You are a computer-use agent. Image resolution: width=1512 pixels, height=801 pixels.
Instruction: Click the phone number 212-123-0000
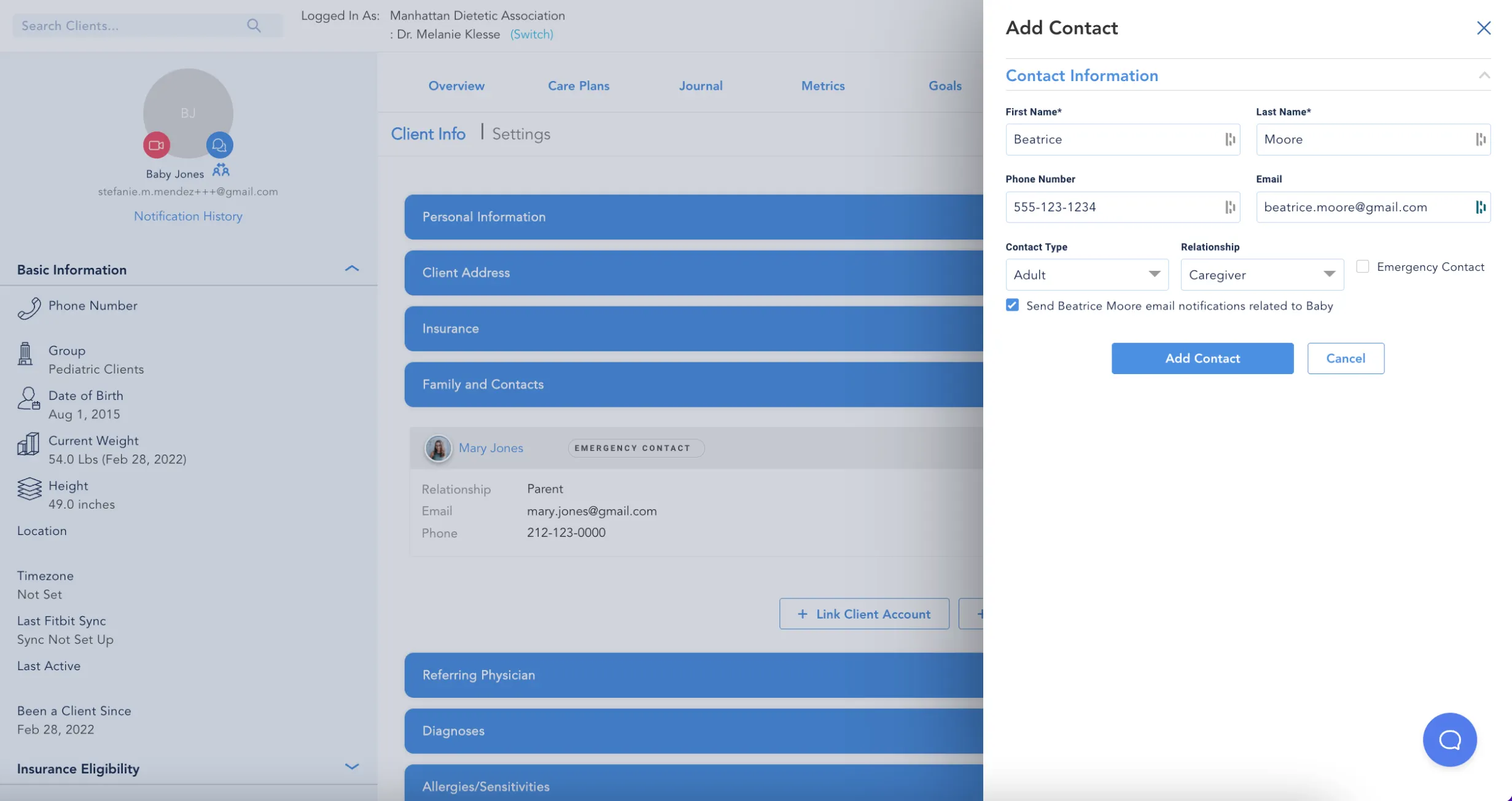click(x=566, y=533)
